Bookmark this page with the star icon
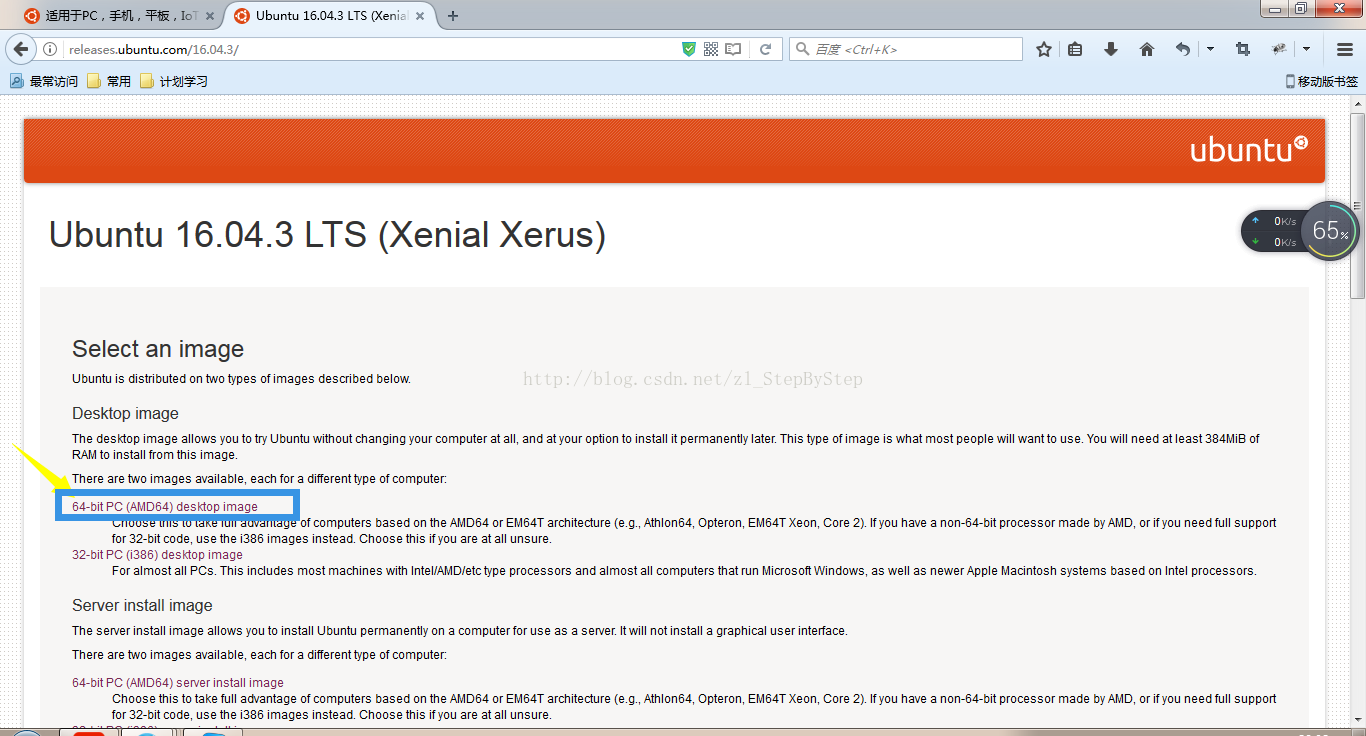 1044,49
